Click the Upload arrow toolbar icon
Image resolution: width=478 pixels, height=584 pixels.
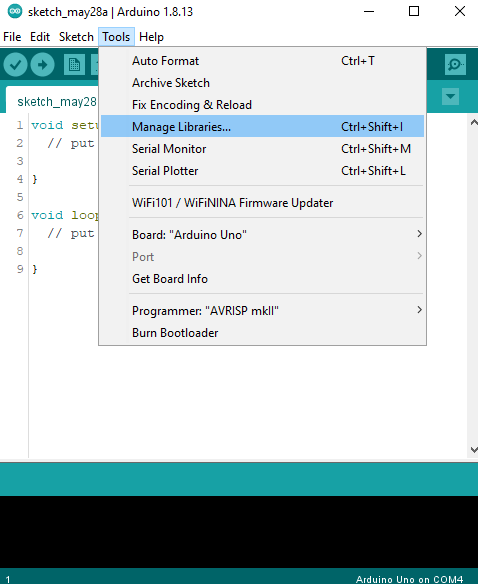42,65
